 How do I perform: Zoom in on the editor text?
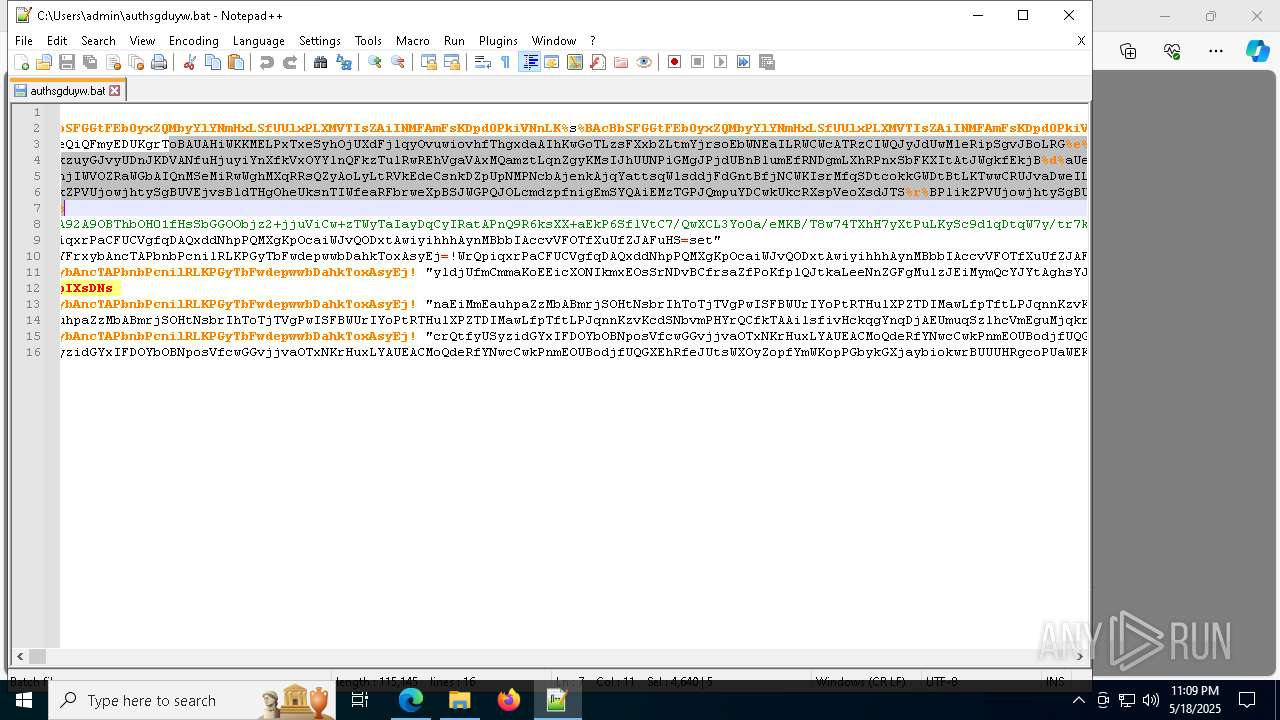pyautogui.click(x=374, y=62)
